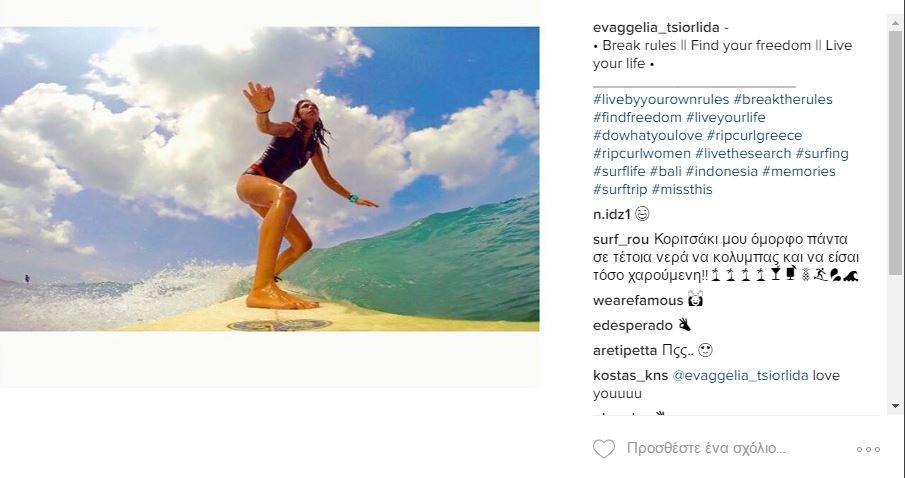Open the #ripcurlgreece hashtag

click(x=754, y=136)
